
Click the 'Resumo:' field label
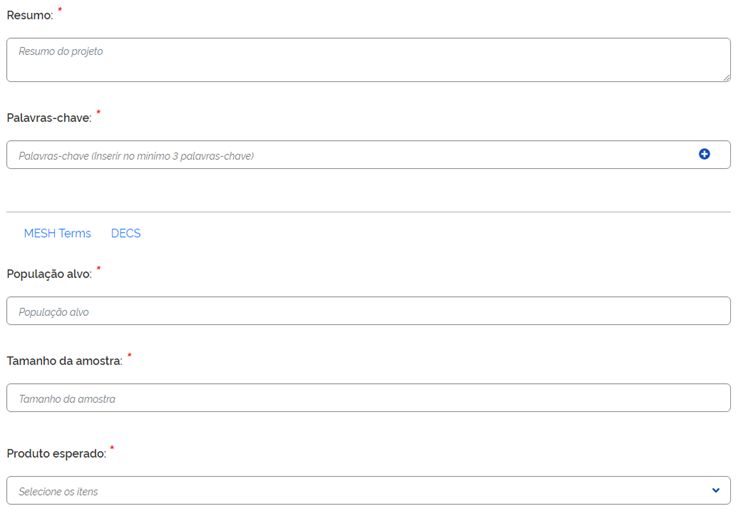pos(30,16)
